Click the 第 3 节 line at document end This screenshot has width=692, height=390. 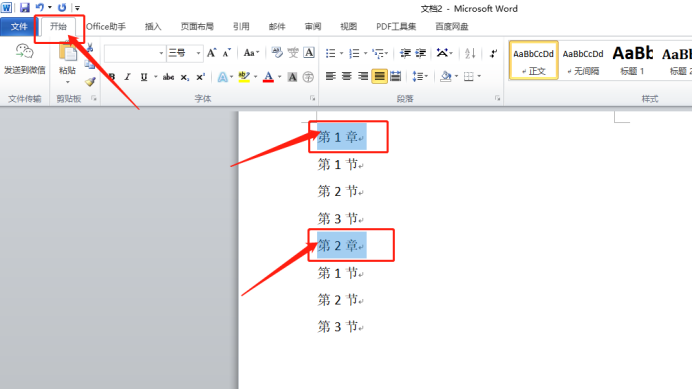pyautogui.click(x=340, y=326)
